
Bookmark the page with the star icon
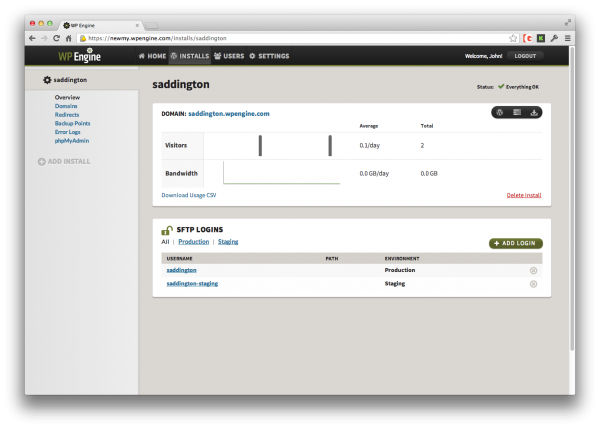(514, 37)
